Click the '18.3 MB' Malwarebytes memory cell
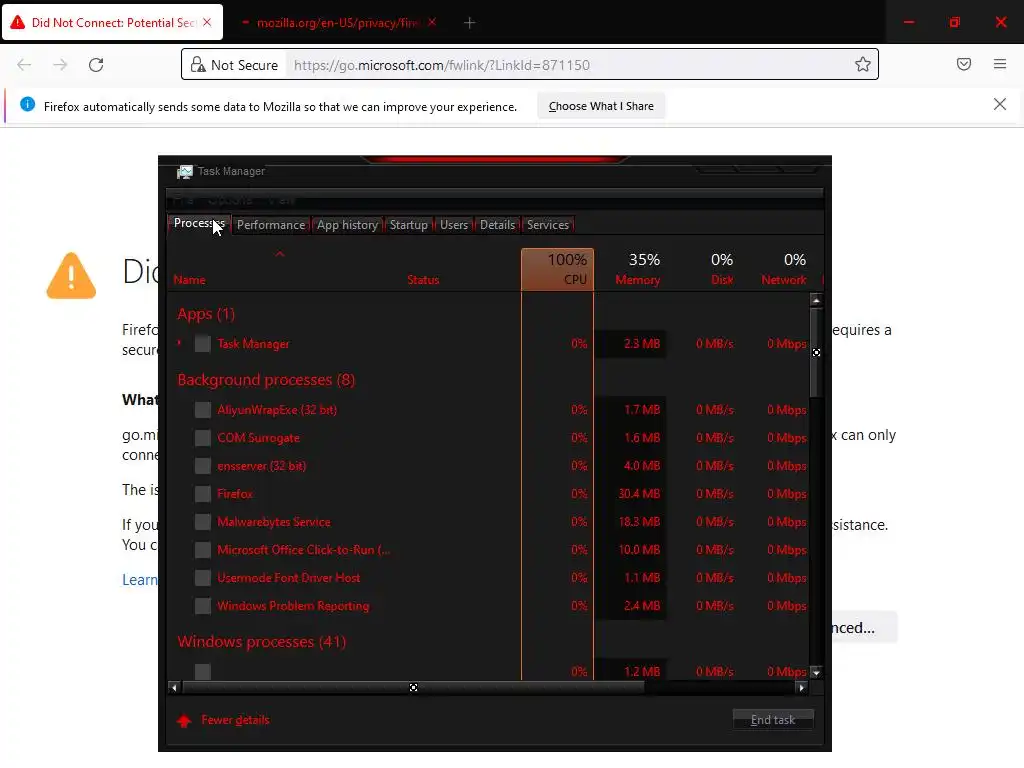1024x768 pixels. [639, 522]
